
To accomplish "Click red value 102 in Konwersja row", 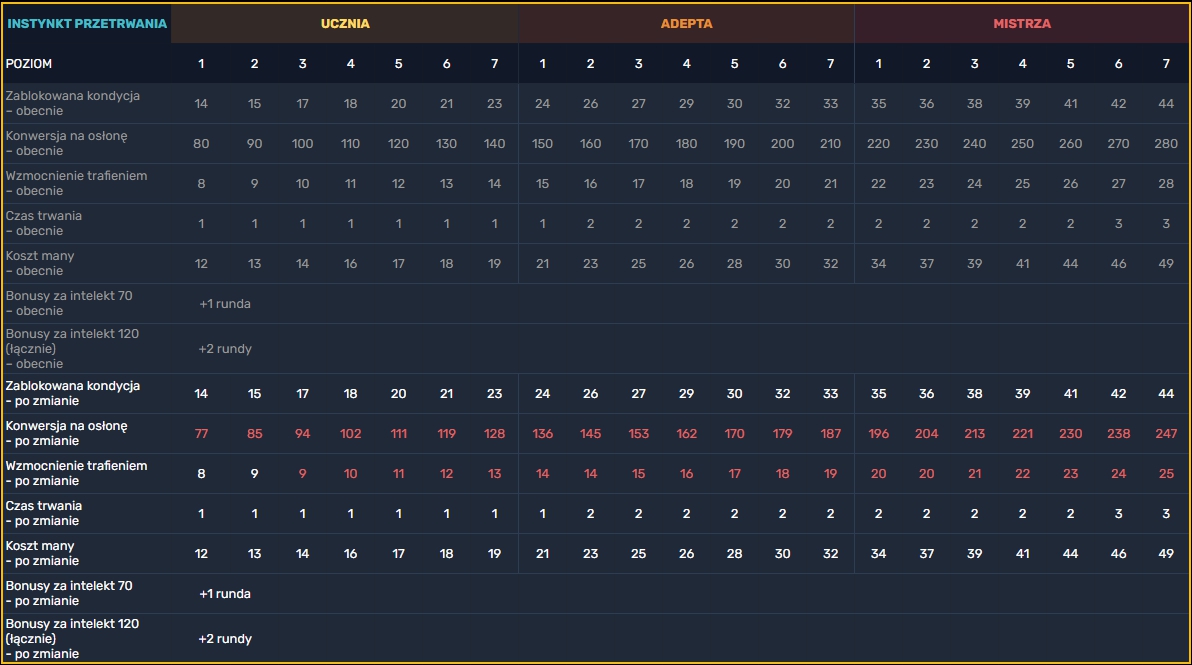I will 350,434.
